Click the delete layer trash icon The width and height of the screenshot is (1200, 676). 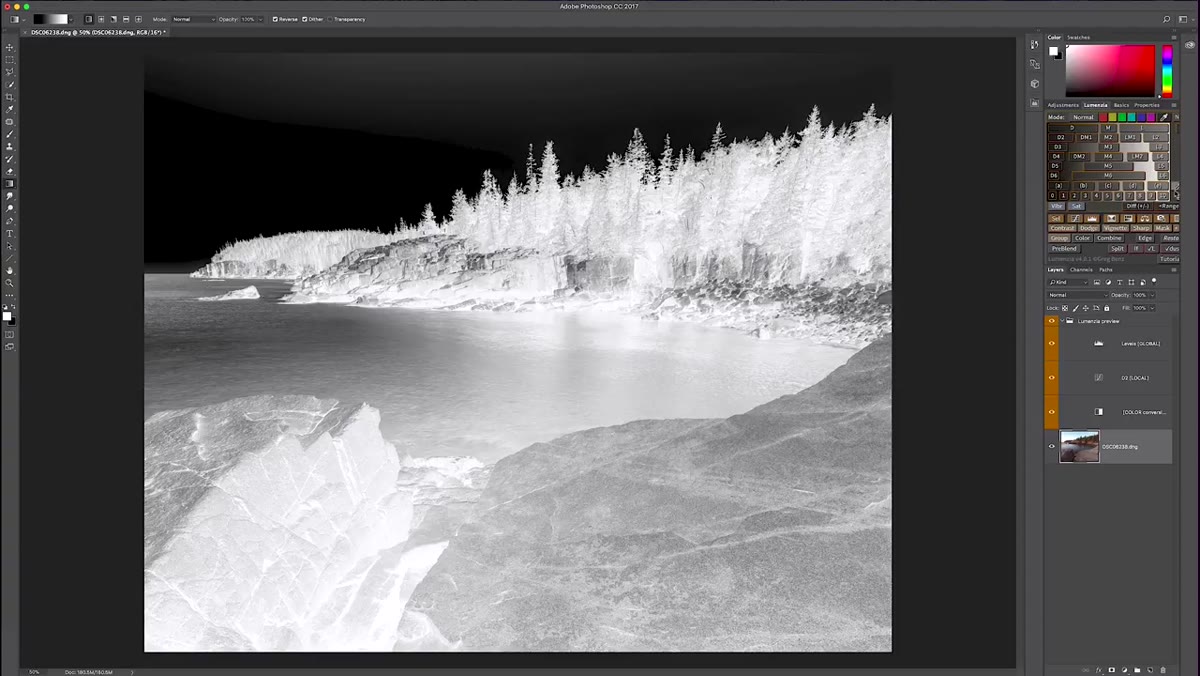[x=1163, y=670]
